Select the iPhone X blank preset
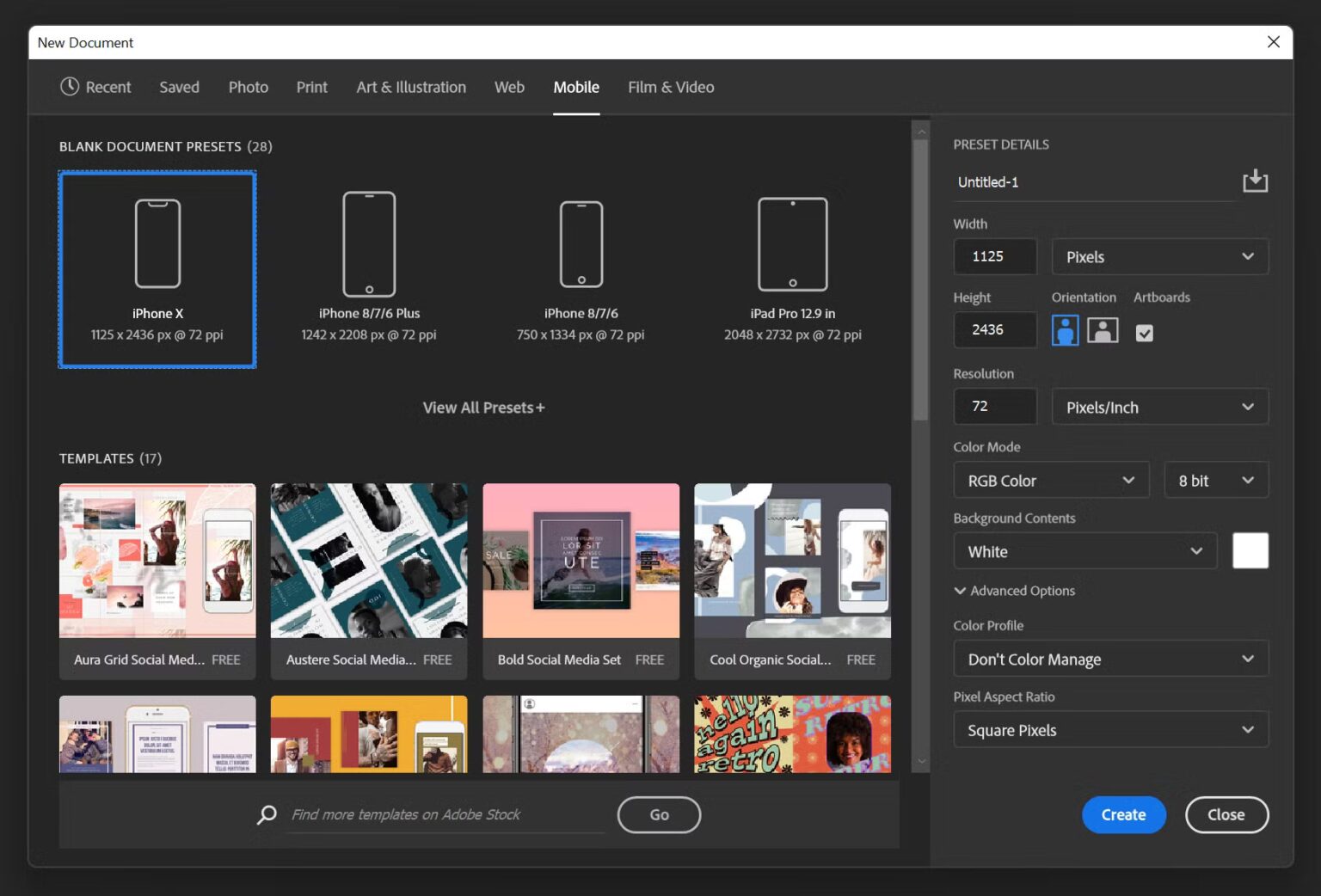Viewport: 1321px width, 896px height. 157,267
